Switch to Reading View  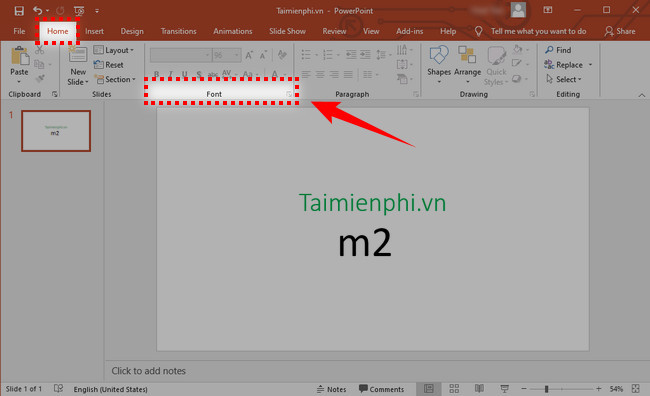click(x=479, y=389)
